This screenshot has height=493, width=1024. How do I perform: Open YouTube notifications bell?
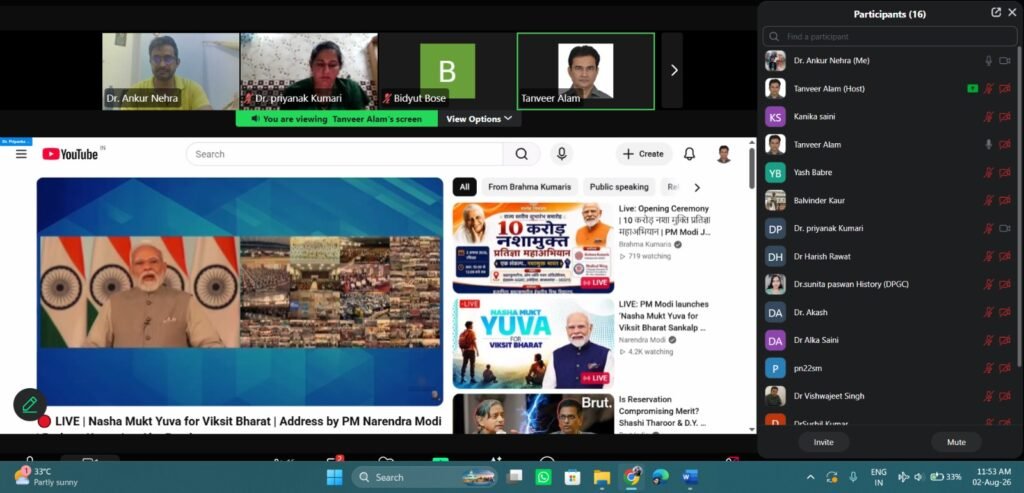click(x=689, y=154)
